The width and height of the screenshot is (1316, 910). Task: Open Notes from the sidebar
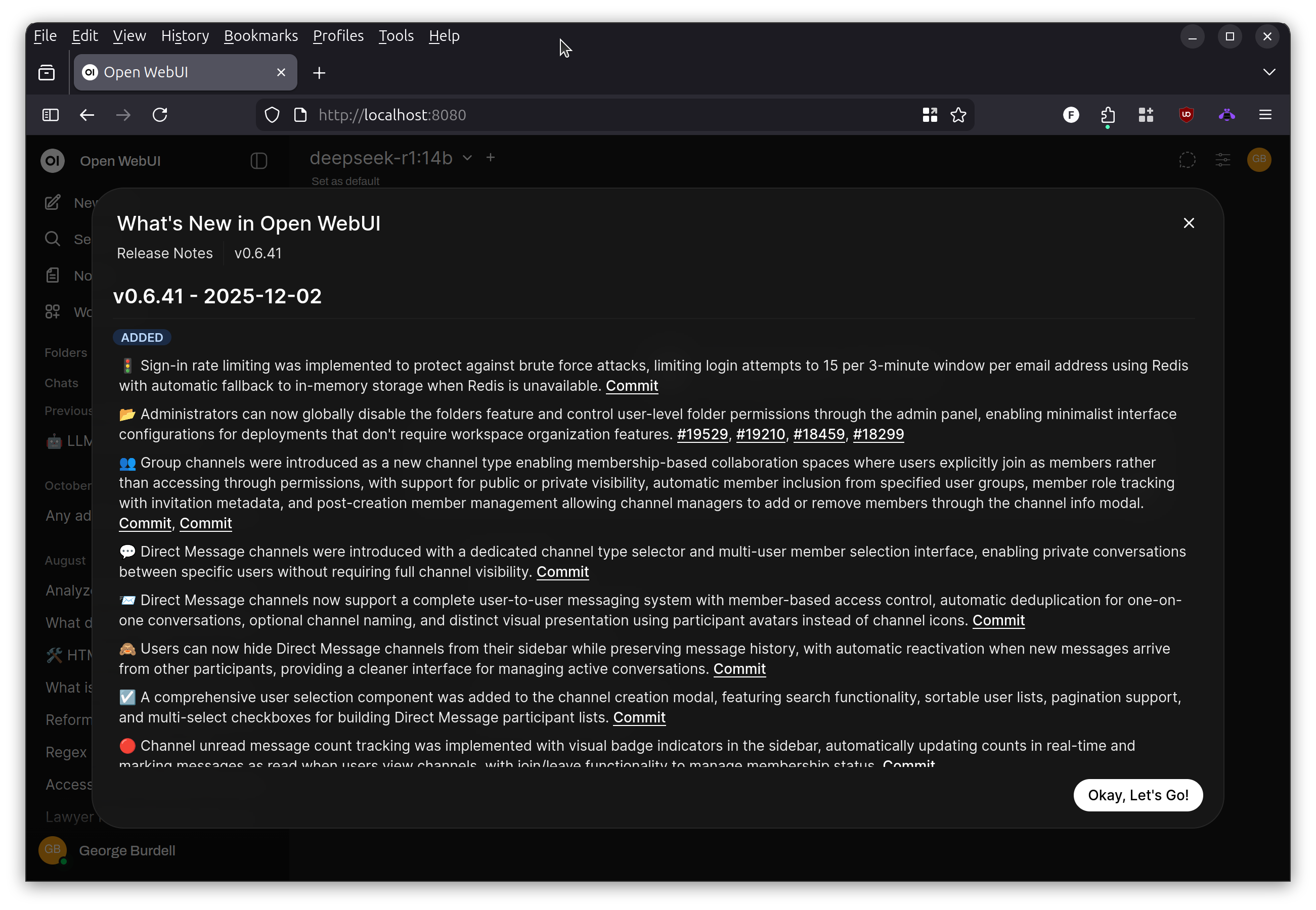pyautogui.click(x=52, y=276)
